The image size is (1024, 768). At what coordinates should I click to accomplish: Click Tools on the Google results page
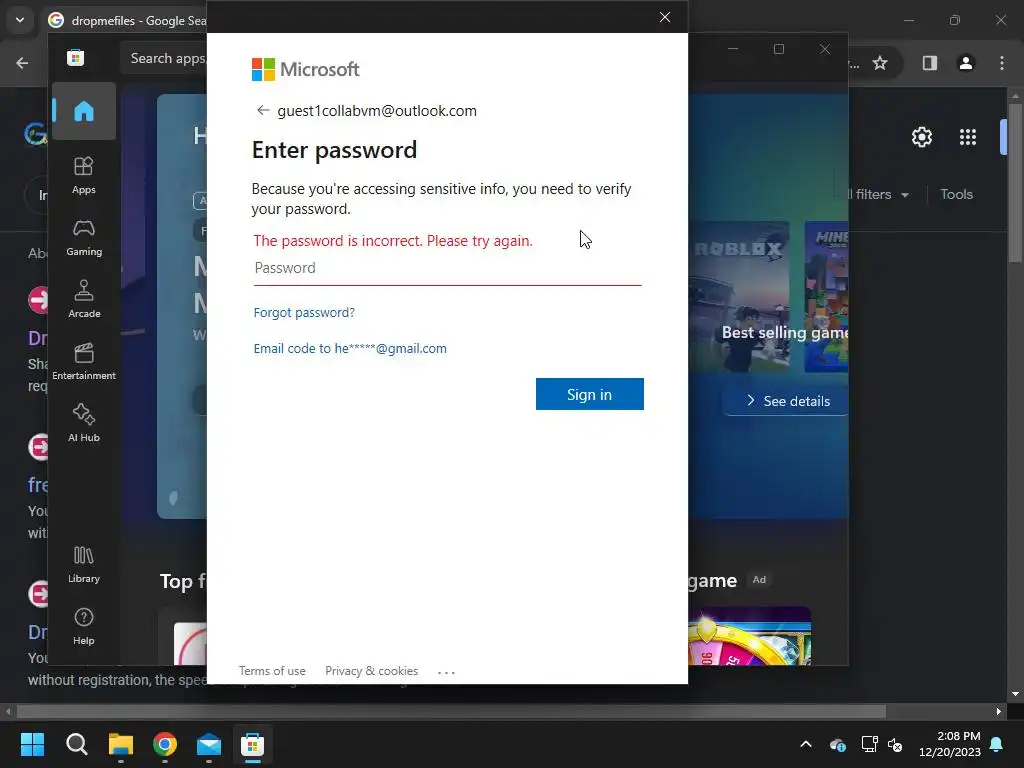957,195
